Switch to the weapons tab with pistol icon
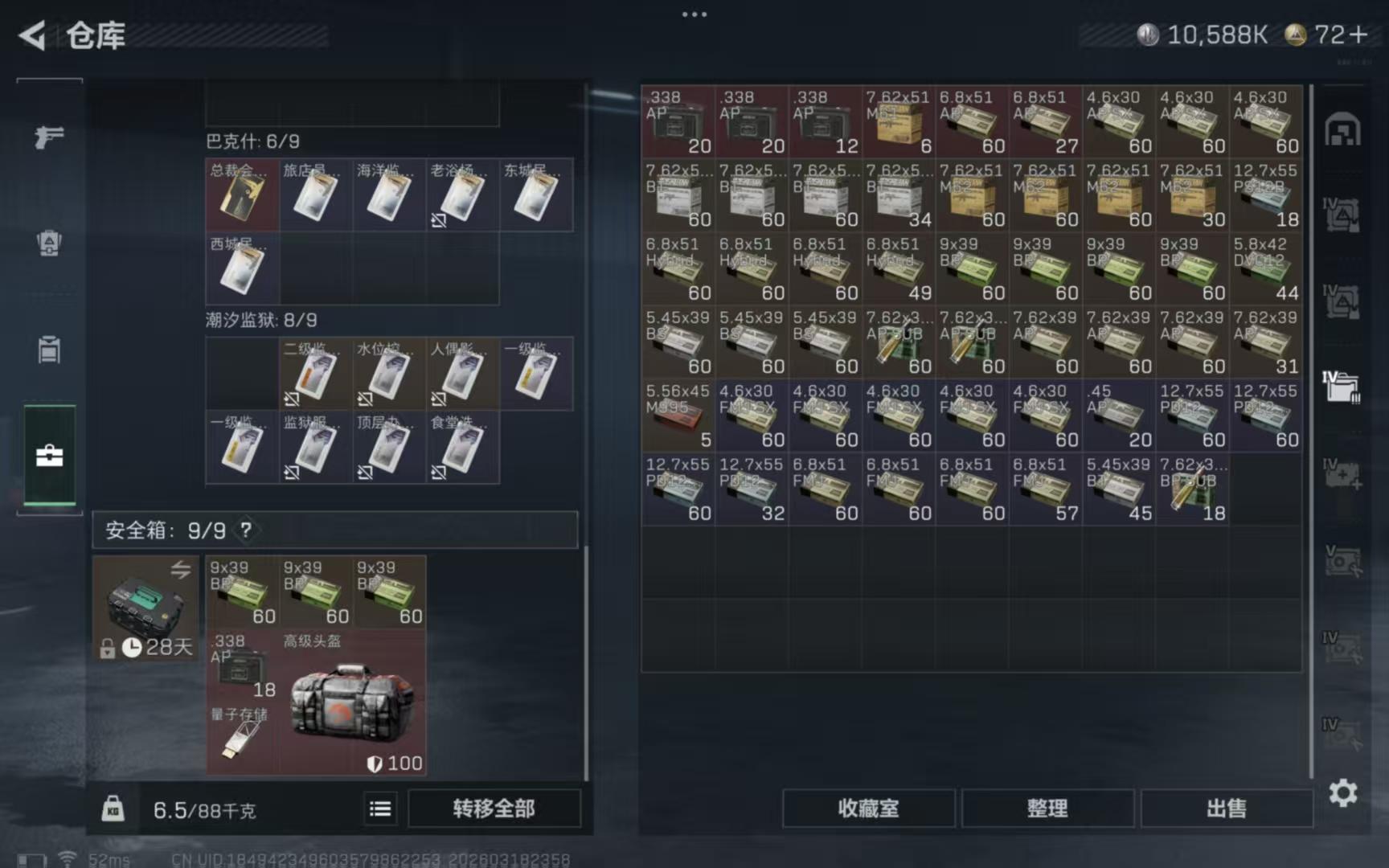 (49, 137)
